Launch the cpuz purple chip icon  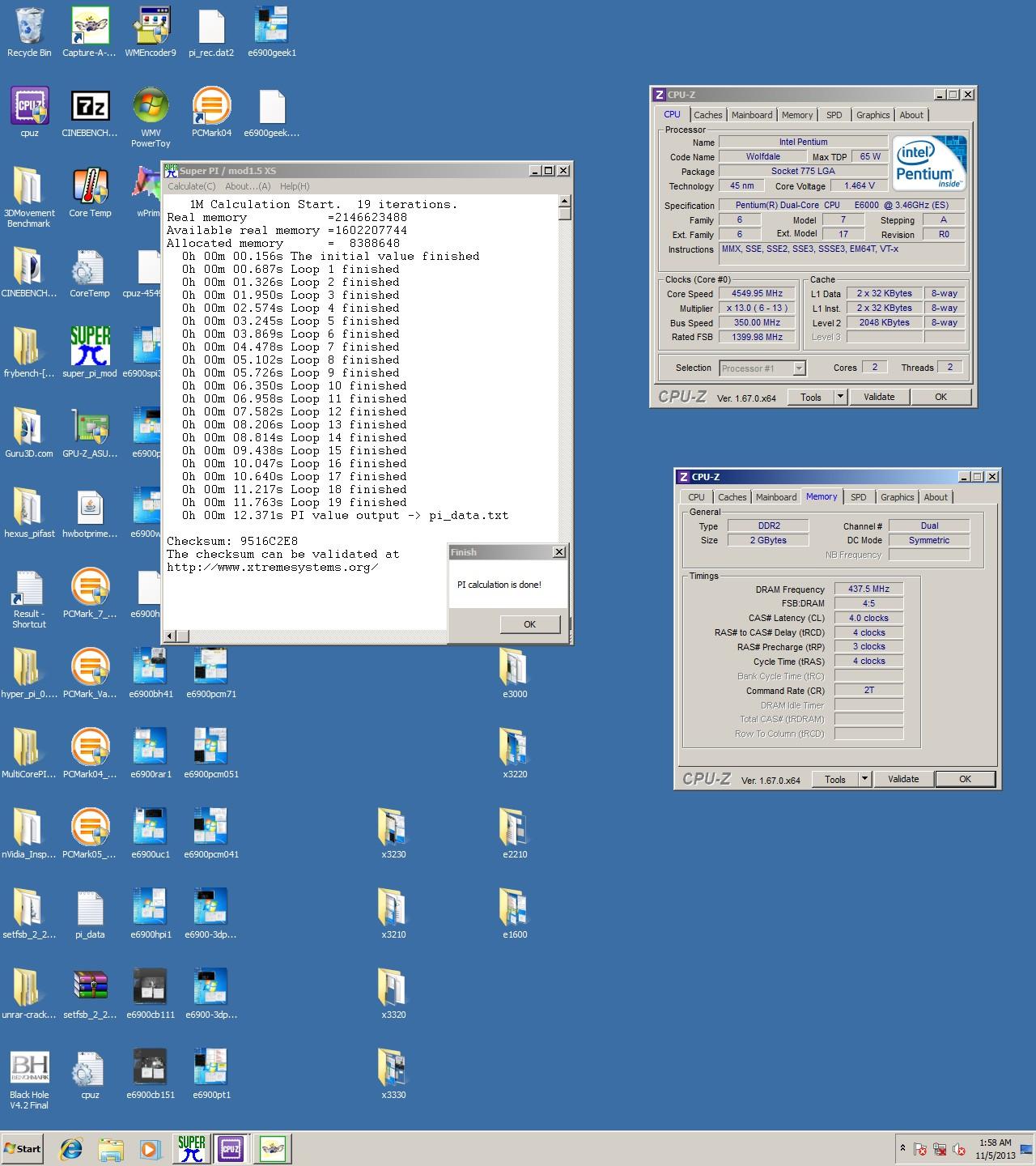(29, 113)
